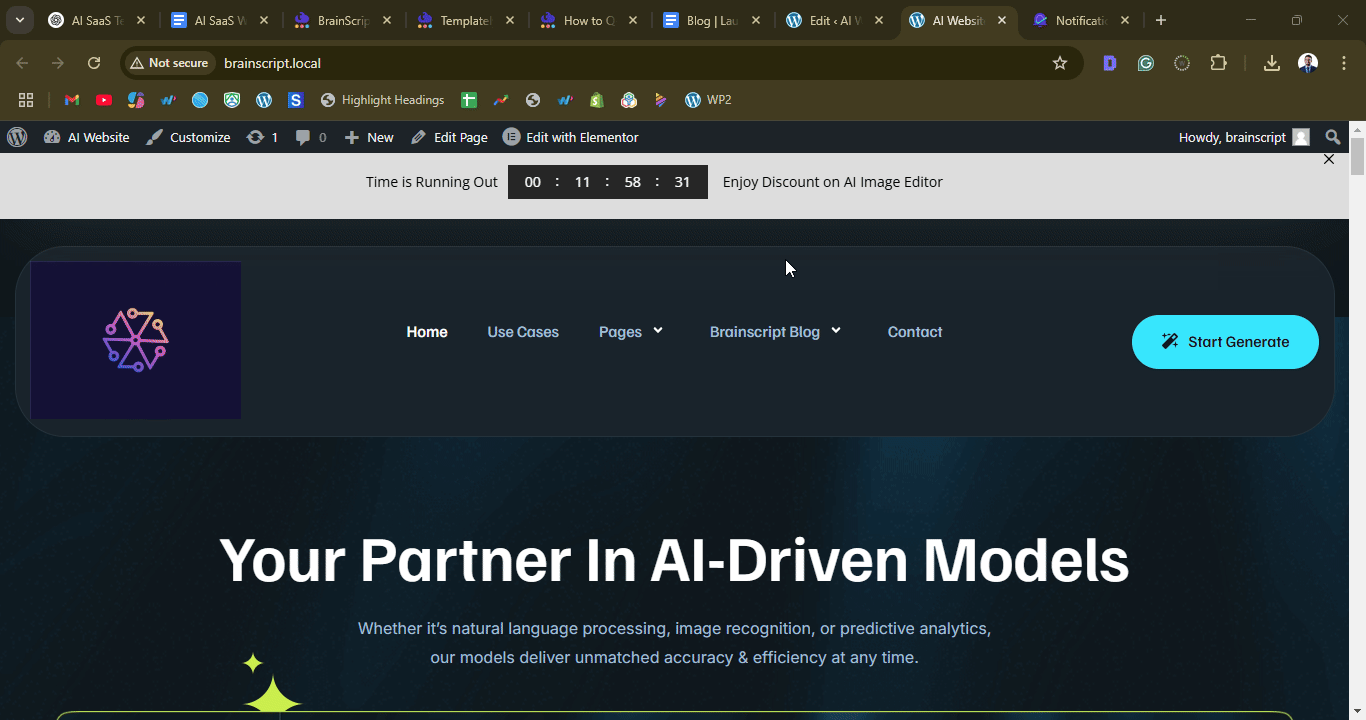The height and width of the screenshot is (720, 1366).
Task: Click the countdown hours value 11
Action: [x=582, y=182]
